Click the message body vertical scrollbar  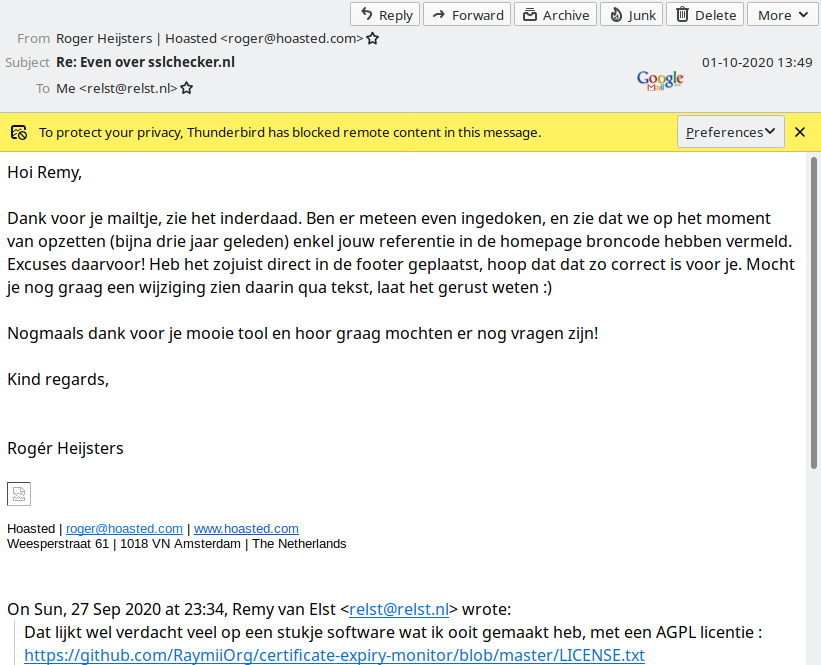[814, 400]
